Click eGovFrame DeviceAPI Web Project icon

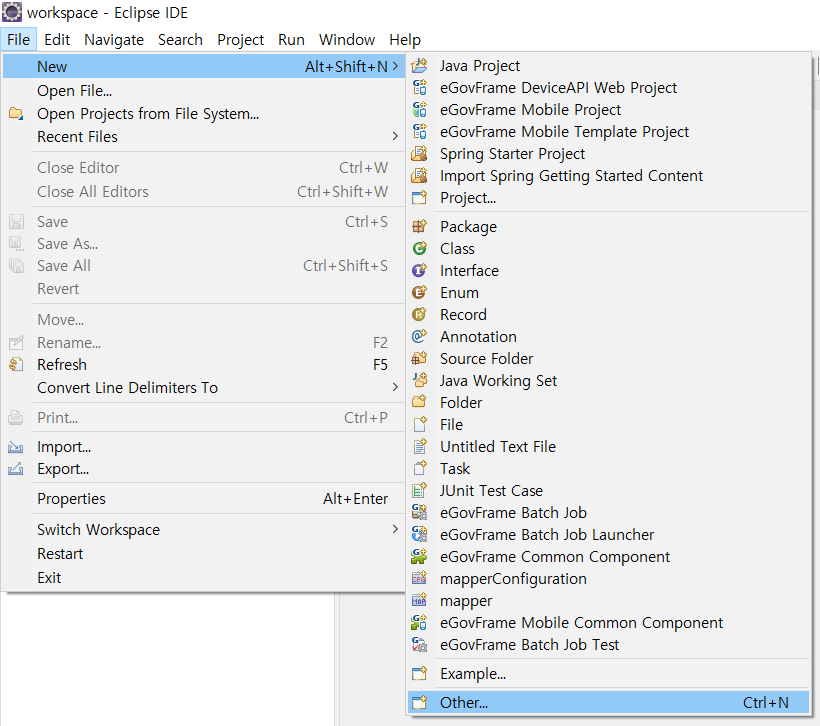419,88
